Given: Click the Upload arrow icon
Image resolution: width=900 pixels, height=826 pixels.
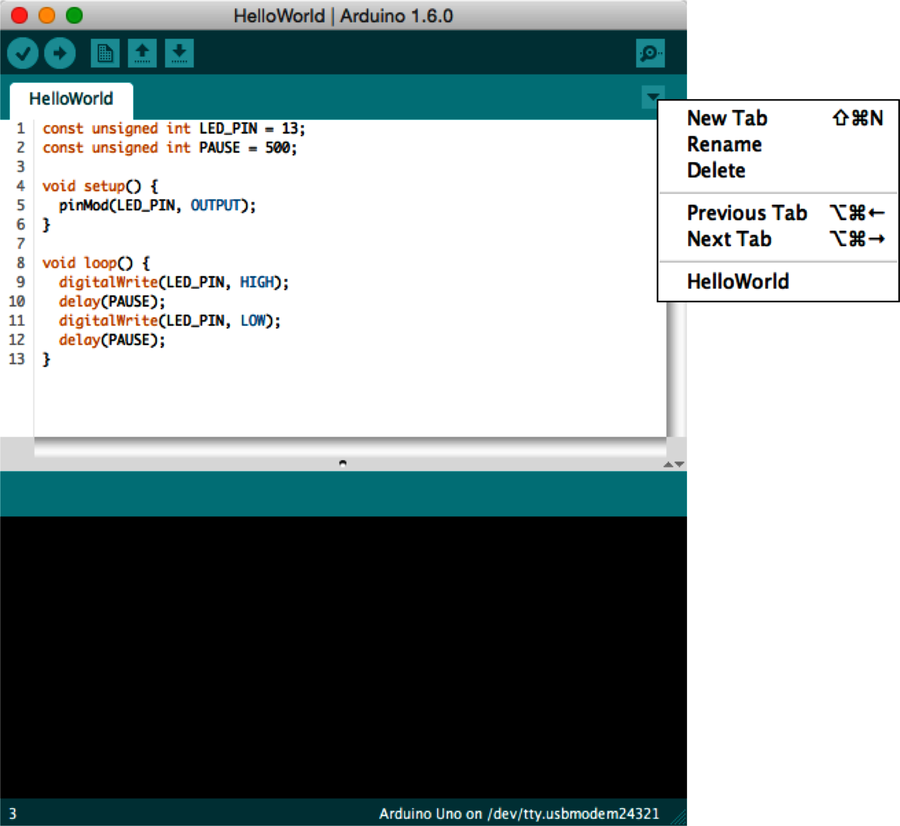Looking at the screenshot, I should coord(60,53).
